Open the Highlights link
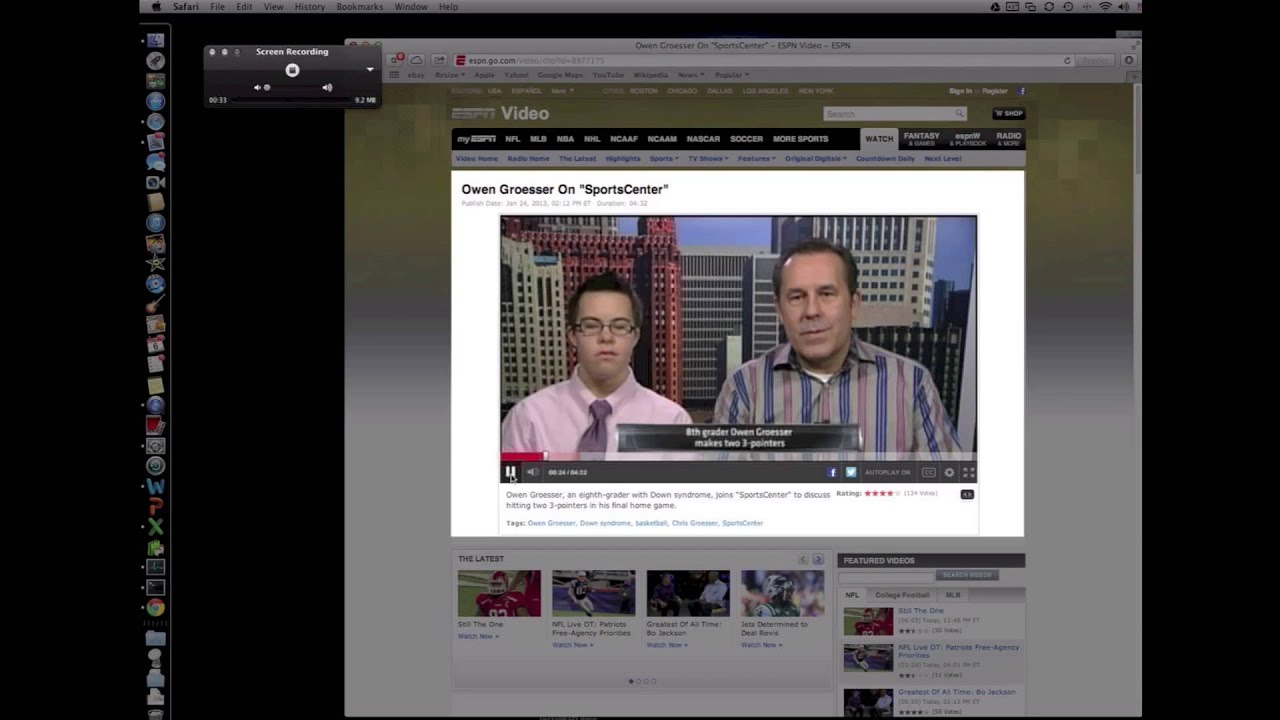 (622, 159)
